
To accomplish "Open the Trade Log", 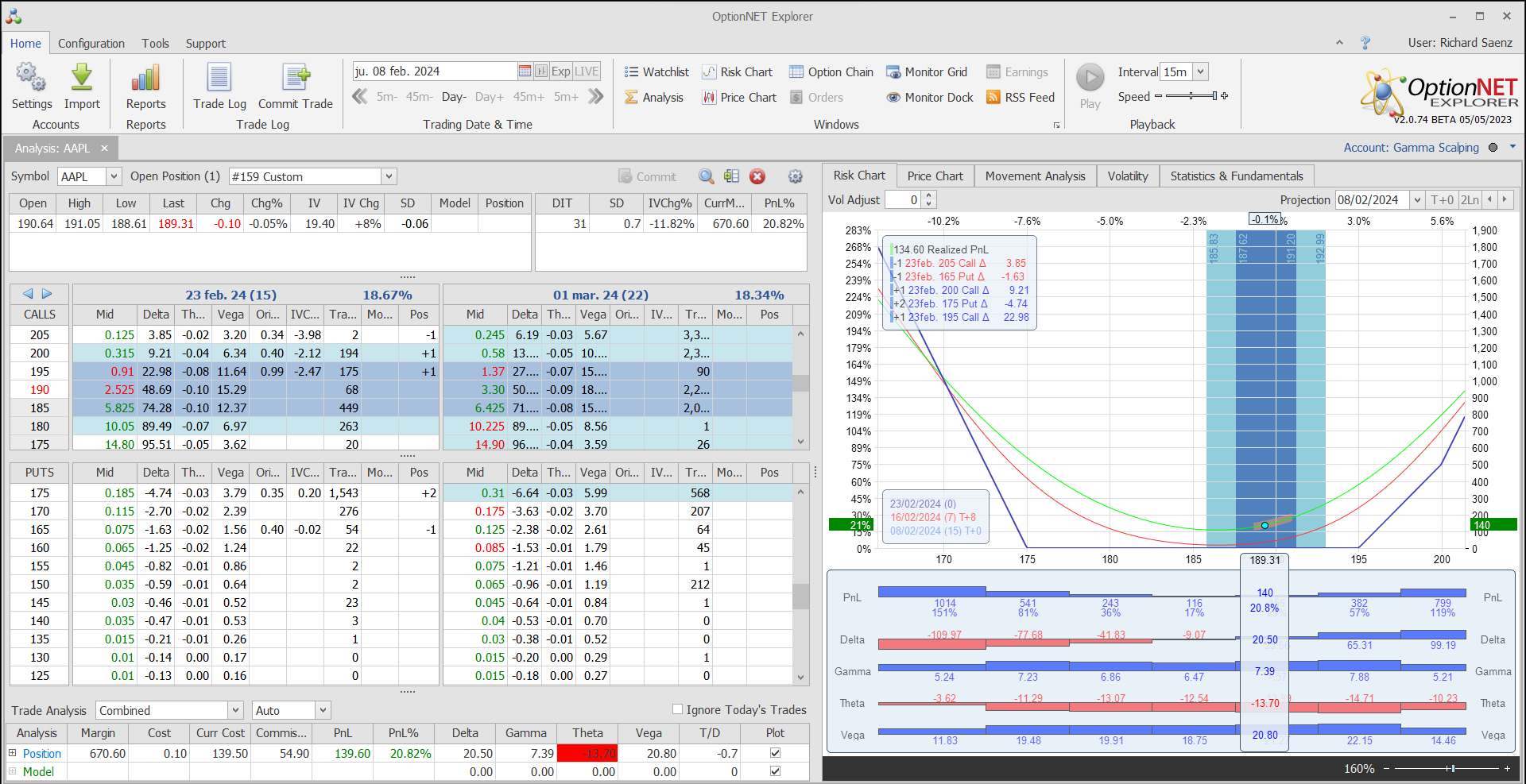I will [219, 86].
